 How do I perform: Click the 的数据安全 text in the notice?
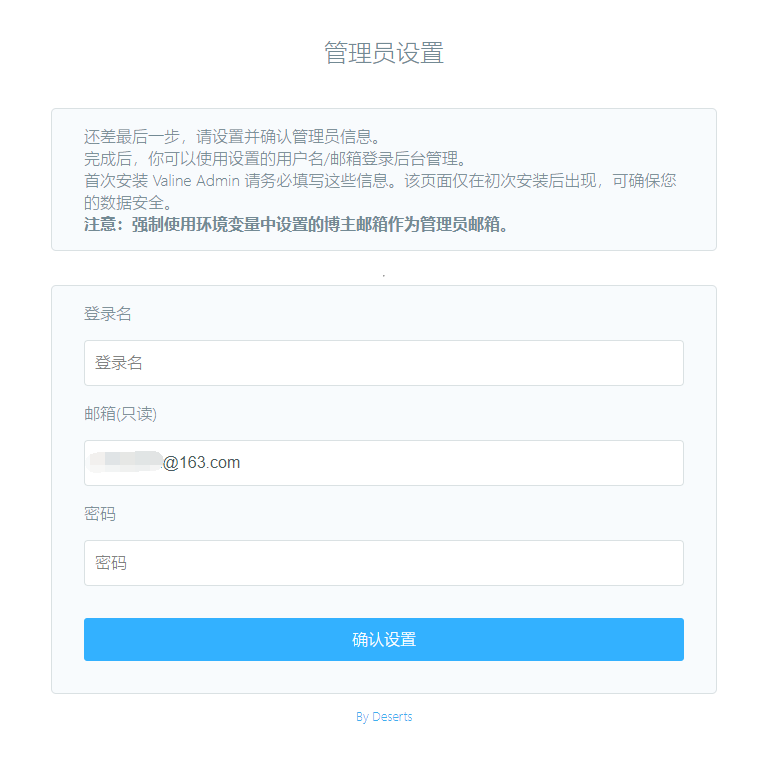(130, 202)
